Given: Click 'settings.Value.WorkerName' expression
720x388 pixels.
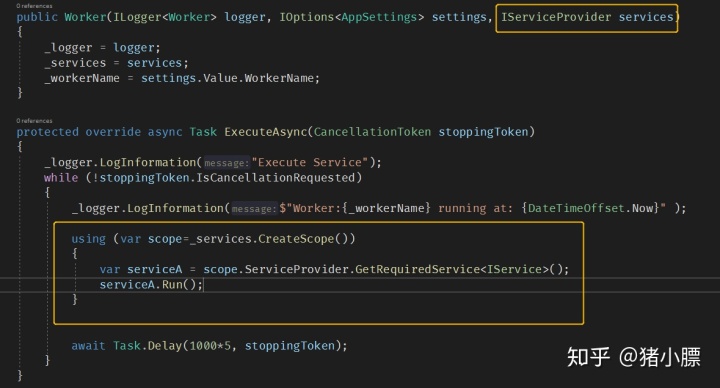Looking at the screenshot, I should pos(227,78).
